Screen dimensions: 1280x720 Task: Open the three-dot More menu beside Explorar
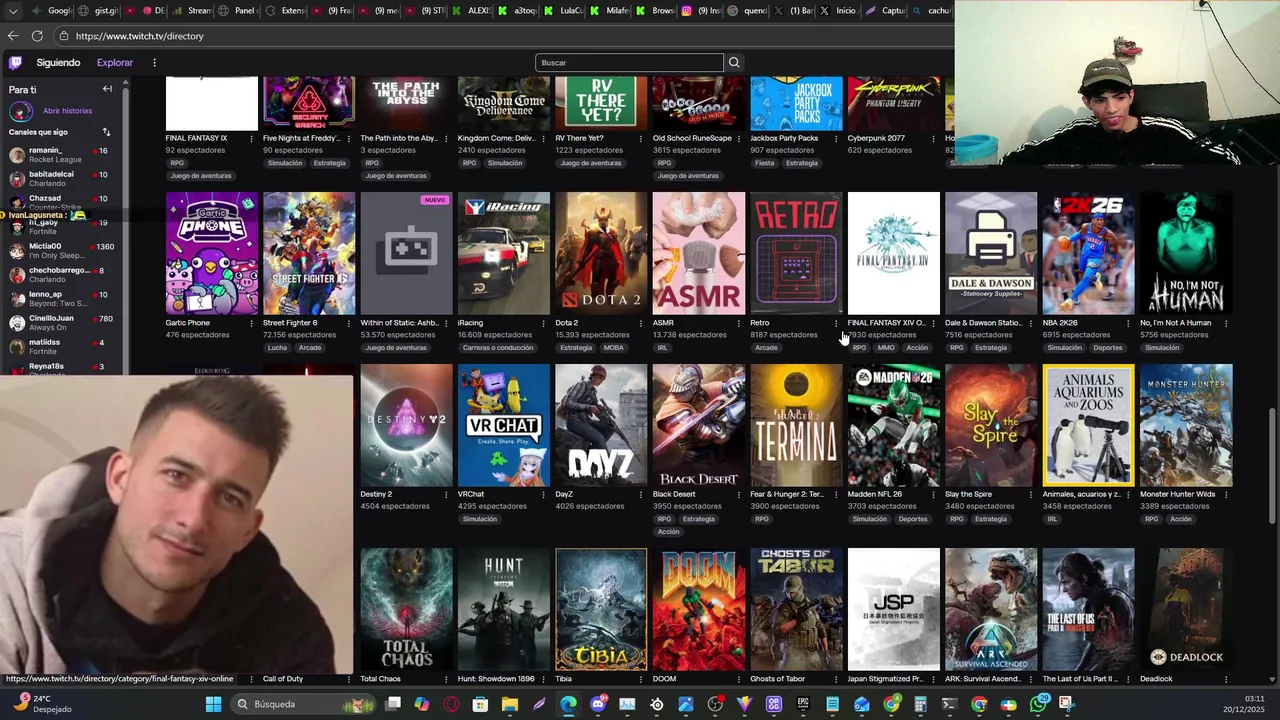154,63
